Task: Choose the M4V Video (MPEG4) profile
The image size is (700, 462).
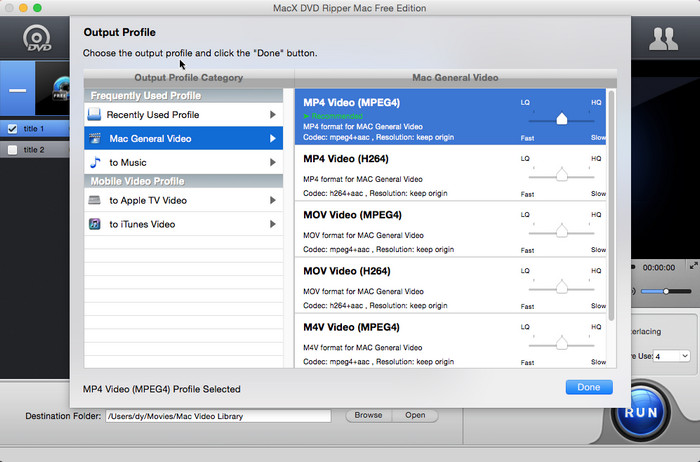Action: pos(450,341)
